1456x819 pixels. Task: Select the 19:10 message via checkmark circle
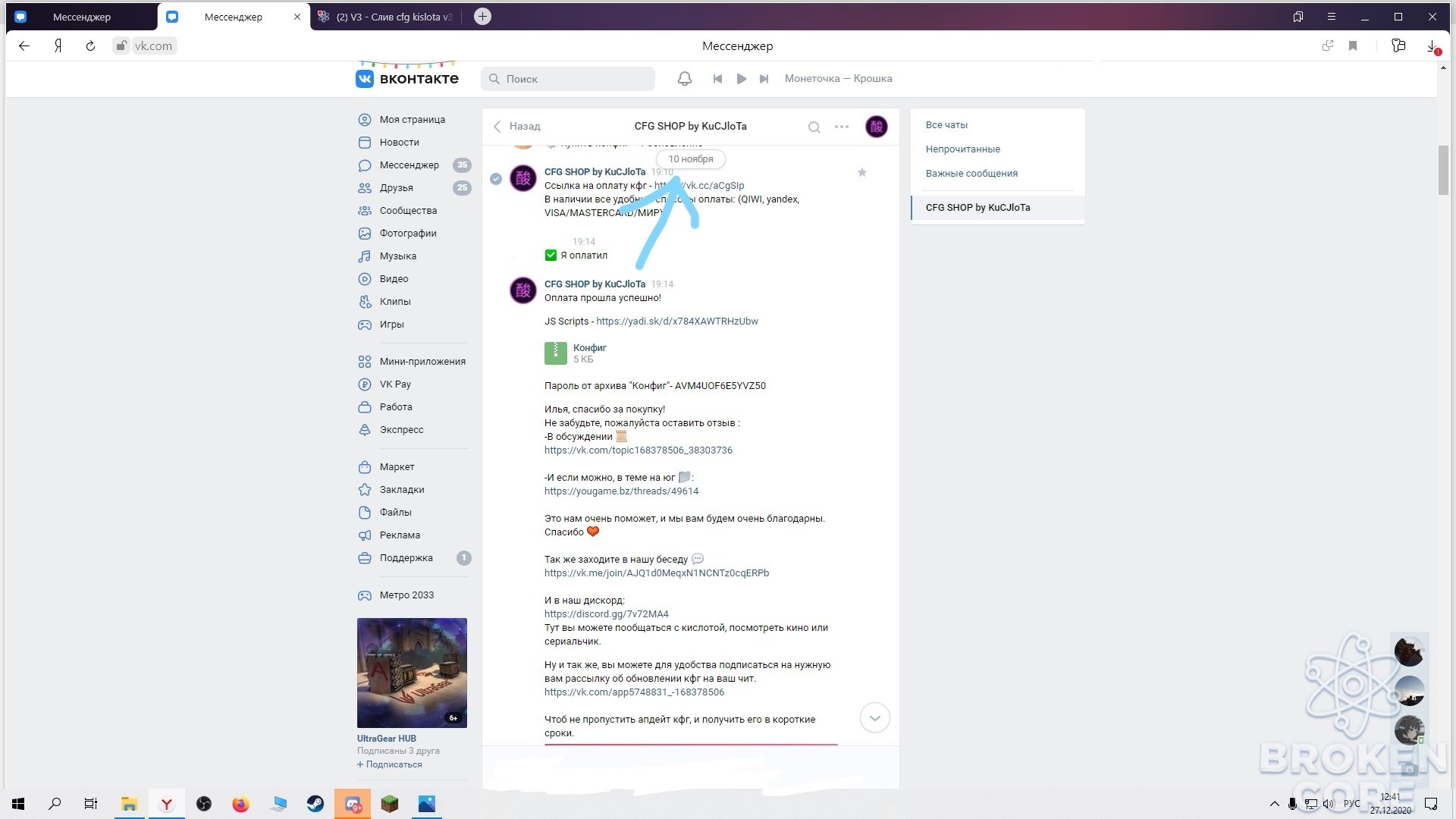pyautogui.click(x=496, y=179)
